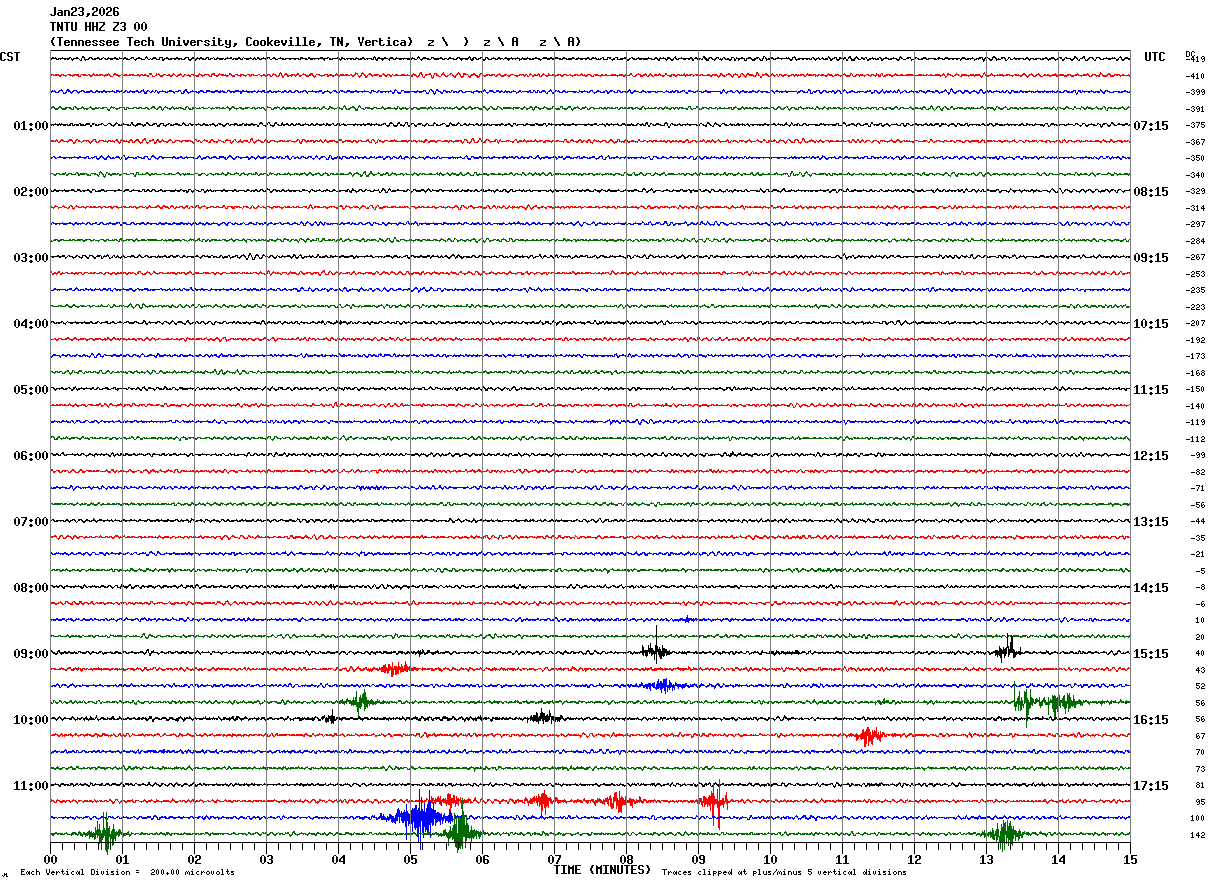Click the 13 minute tick label on axis
This screenshot has height=886, width=1210.
(x=986, y=859)
